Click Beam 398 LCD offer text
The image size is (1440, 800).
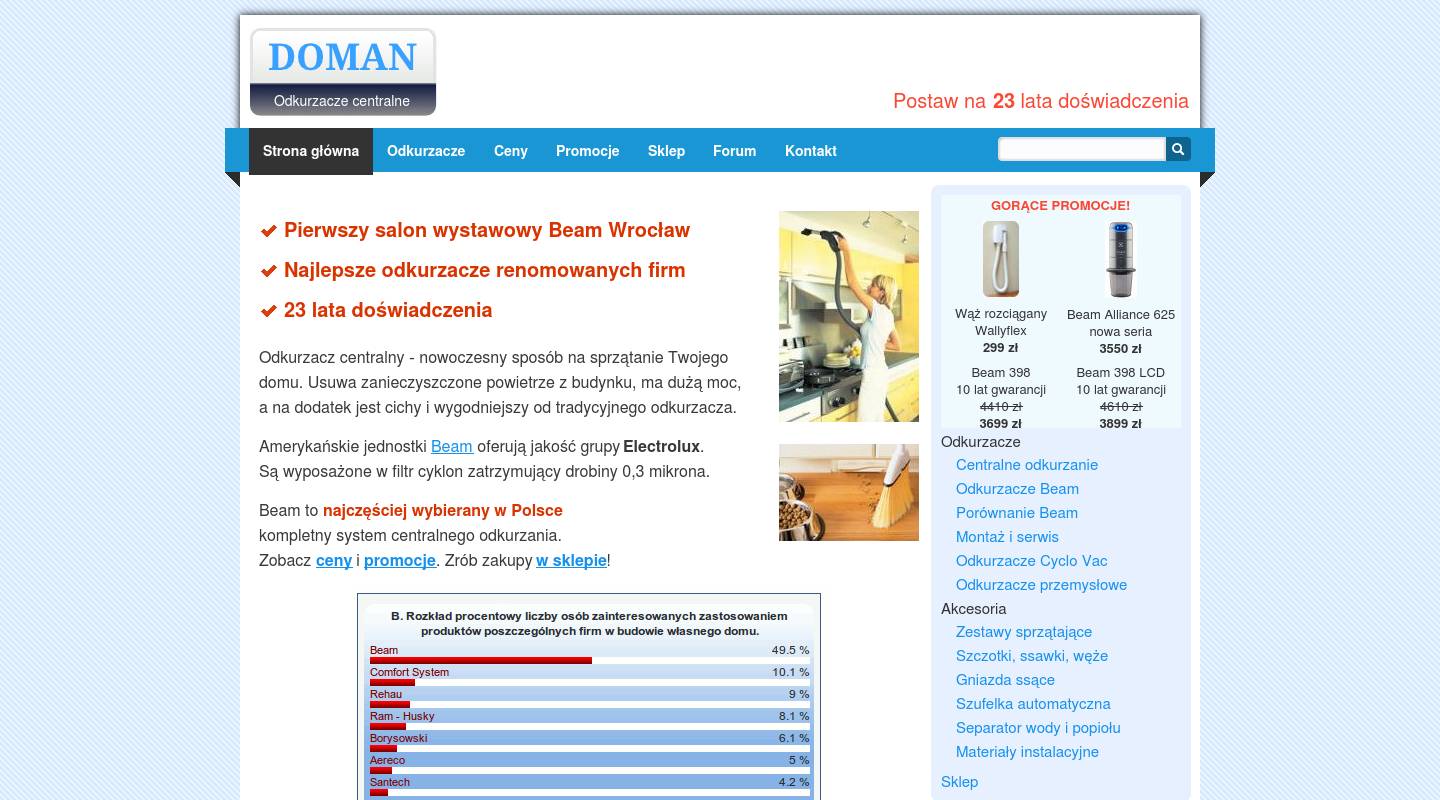tap(1121, 381)
